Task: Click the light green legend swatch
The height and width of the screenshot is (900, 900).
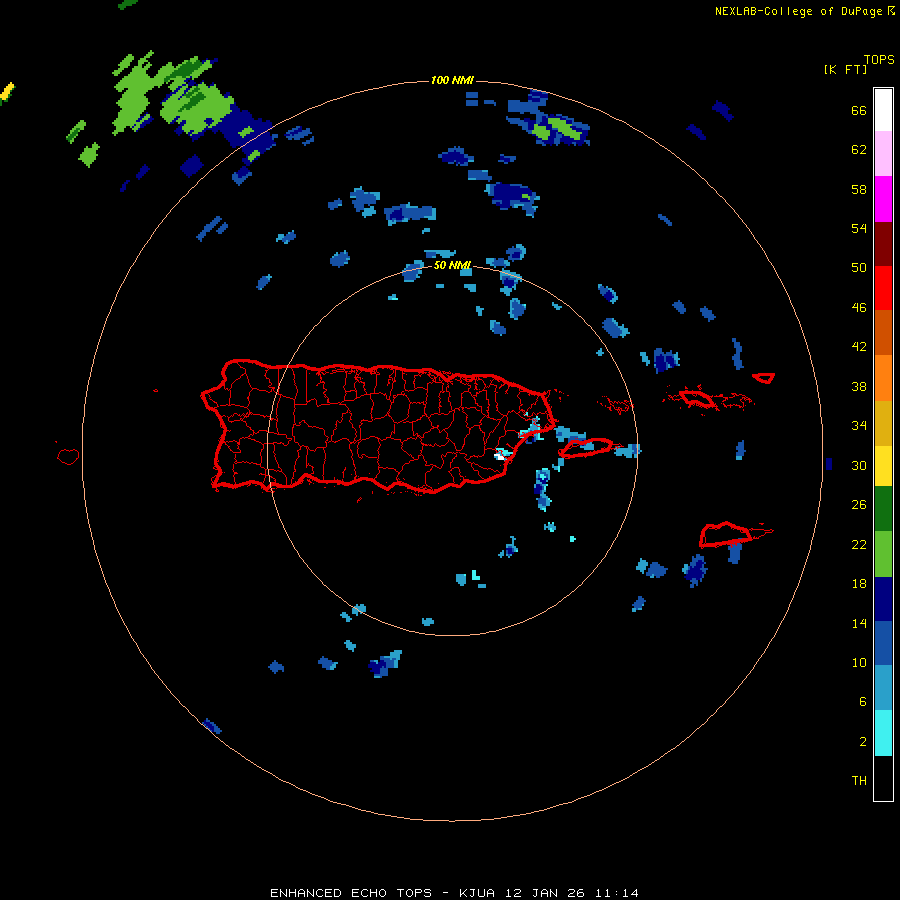Action: coord(883,554)
